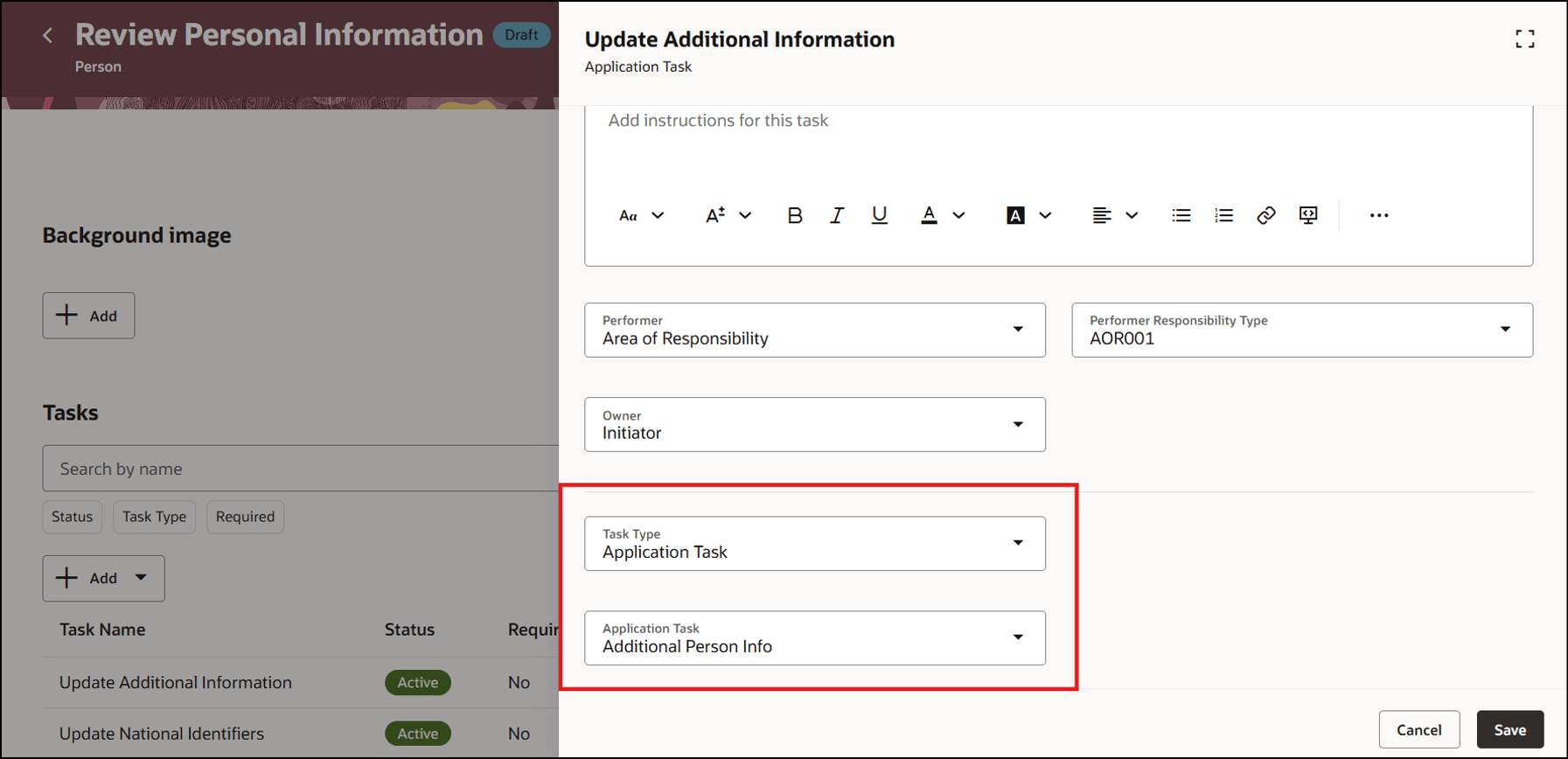Save the Update Additional Information task
Image resolution: width=1568 pixels, height=759 pixels.
(1510, 729)
